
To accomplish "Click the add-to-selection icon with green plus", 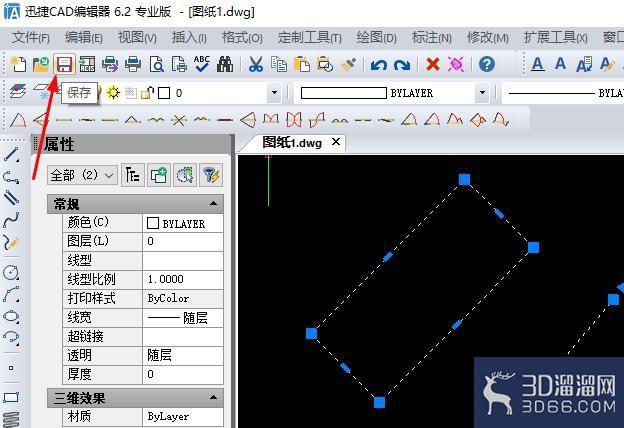I will pyautogui.click(x=158, y=175).
